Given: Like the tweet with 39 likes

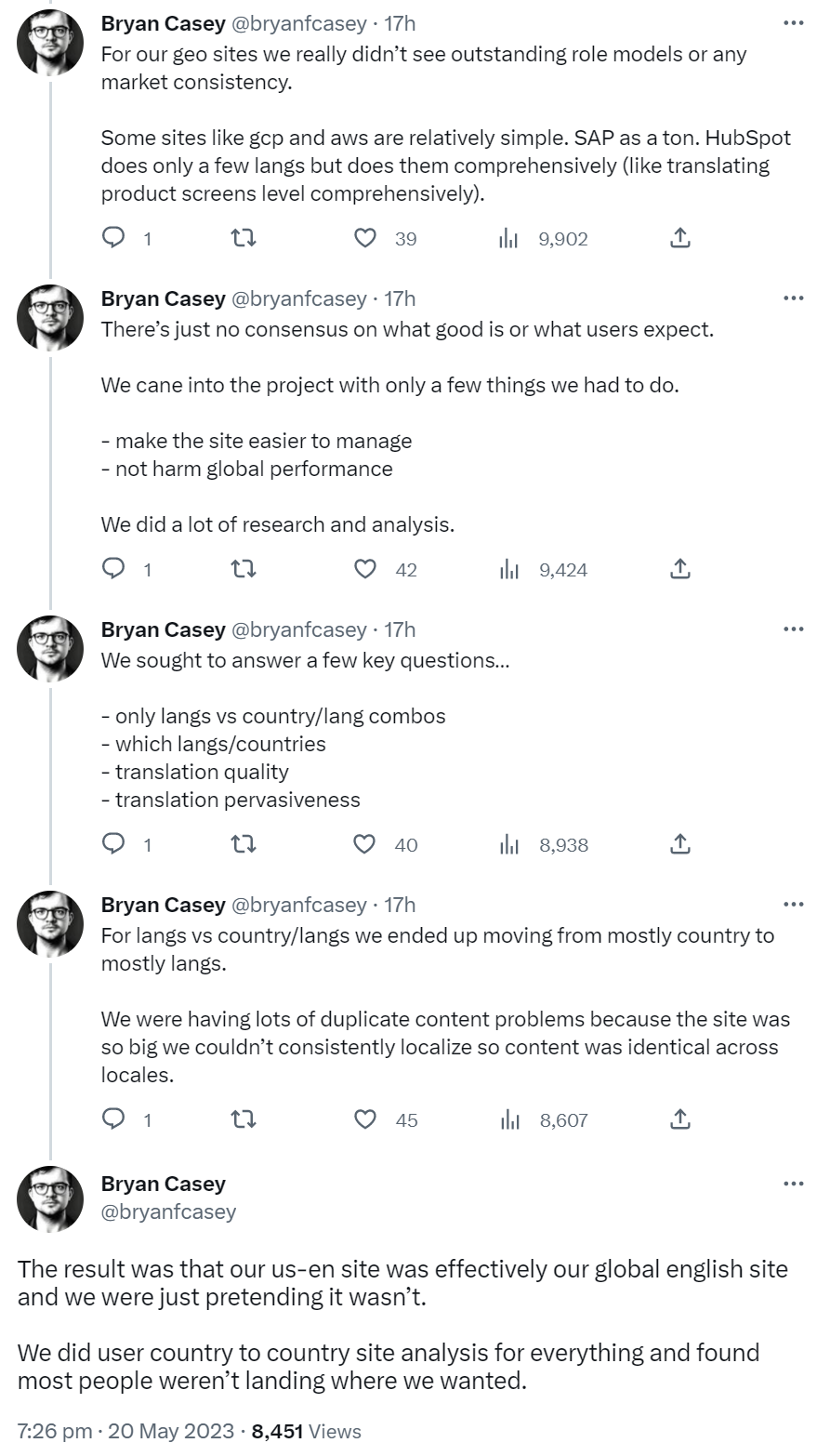Looking at the screenshot, I should pos(365,239).
